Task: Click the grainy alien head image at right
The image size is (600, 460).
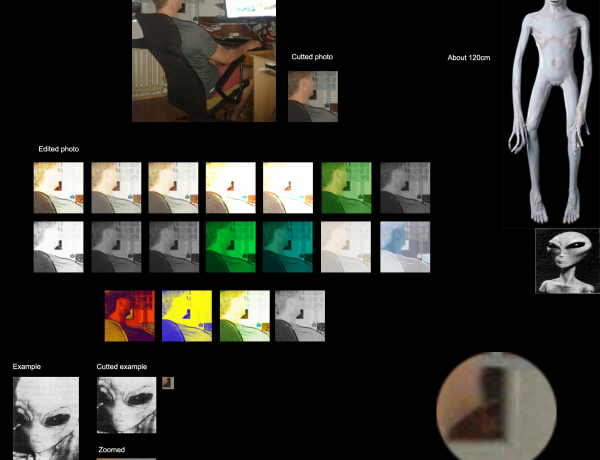Action: [x=567, y=261]
